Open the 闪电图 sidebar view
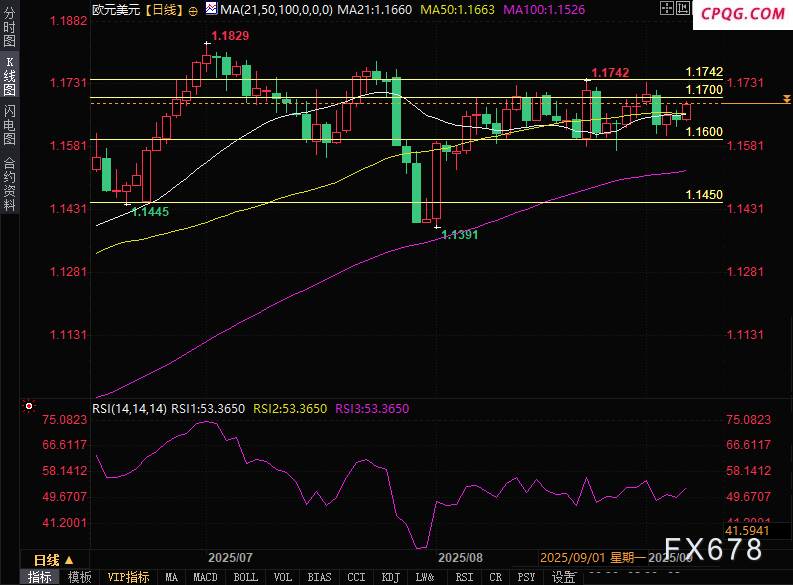The image size is (793, 585). click(9, 126)
